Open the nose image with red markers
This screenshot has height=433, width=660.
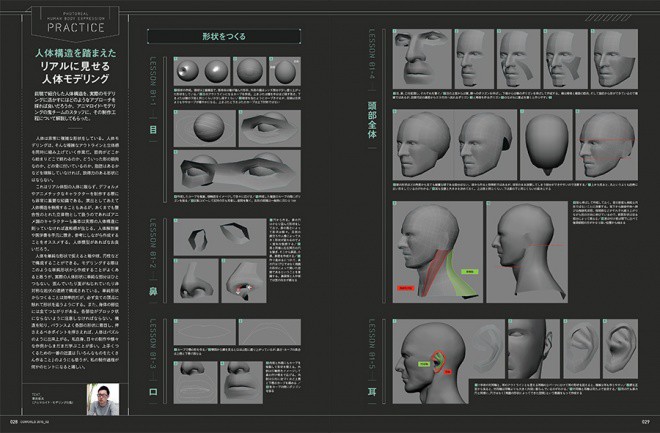click(244, 281)
